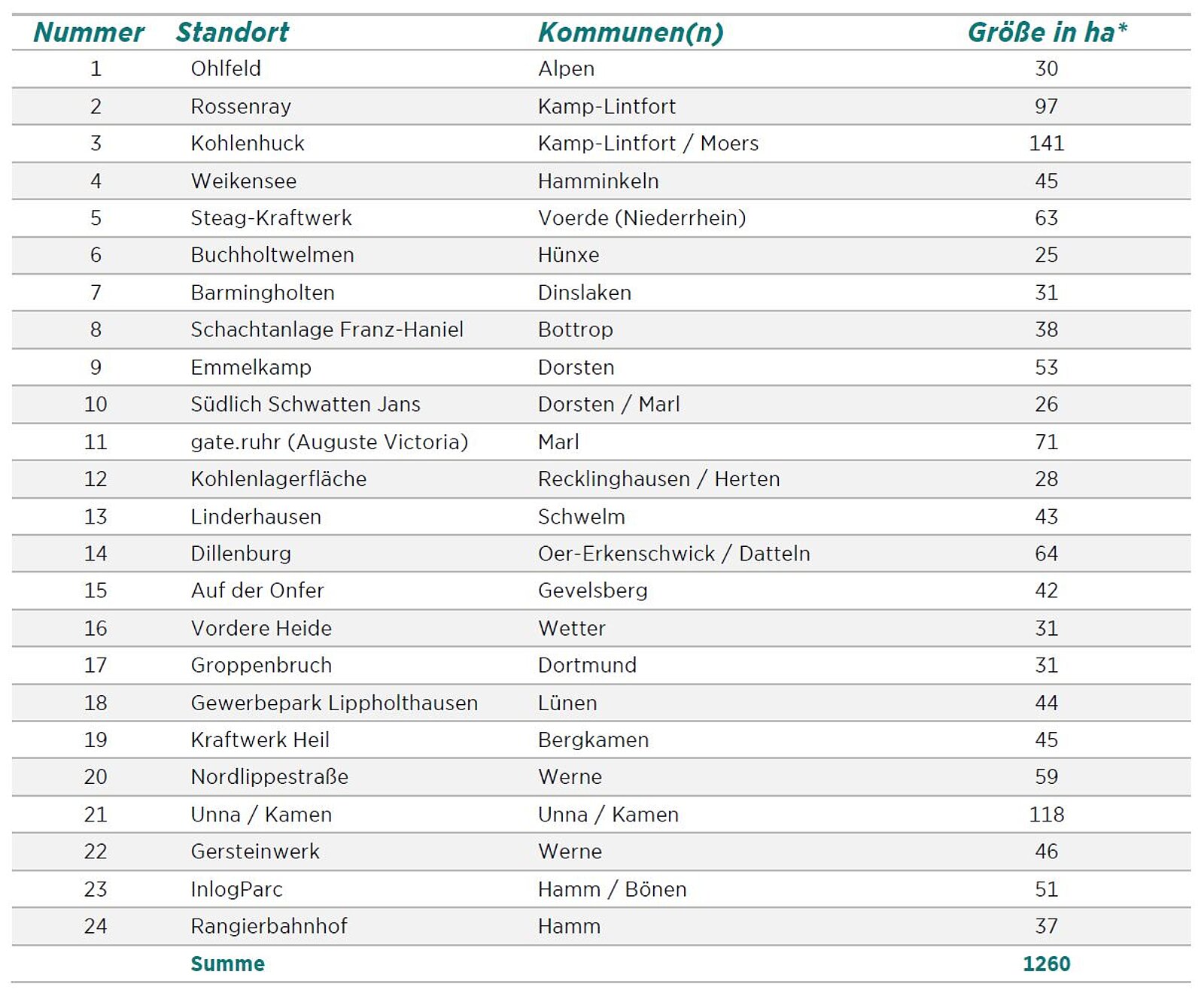Click the Standort column header
1204x996 pixels.
click(232, 32)
